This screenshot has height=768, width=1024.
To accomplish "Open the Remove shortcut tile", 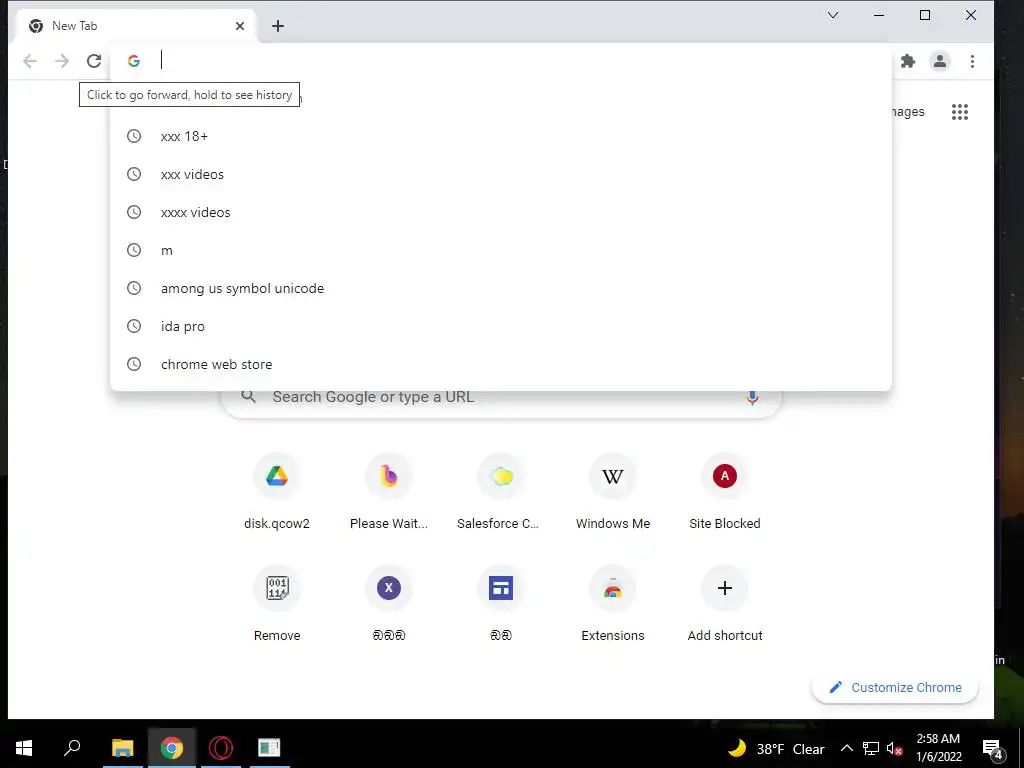I will tap(277, 605).
